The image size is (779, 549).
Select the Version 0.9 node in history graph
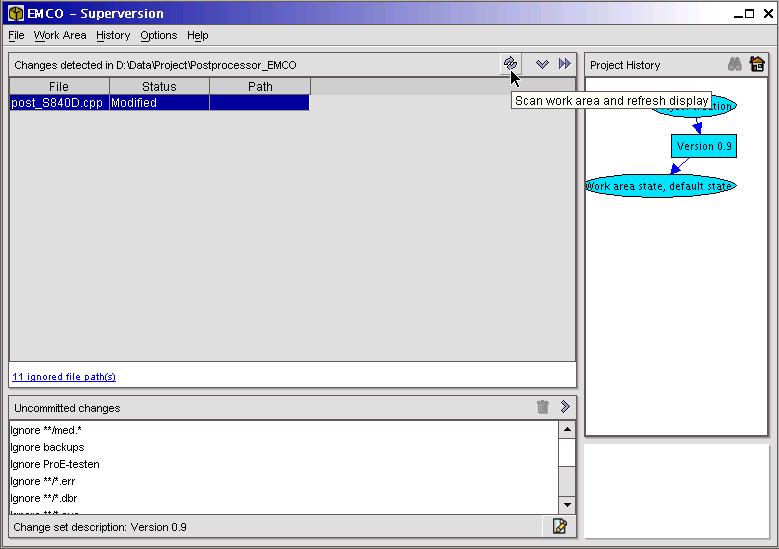click(x=703, y=146)
